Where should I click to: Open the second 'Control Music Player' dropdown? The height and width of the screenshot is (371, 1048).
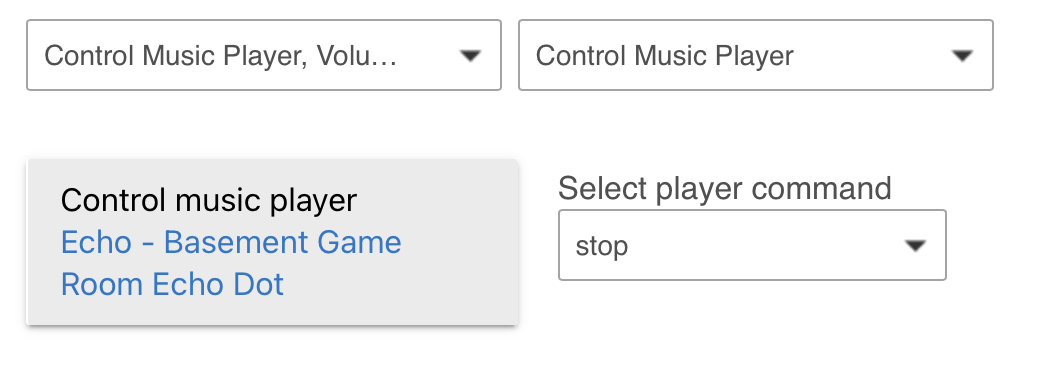756,55
